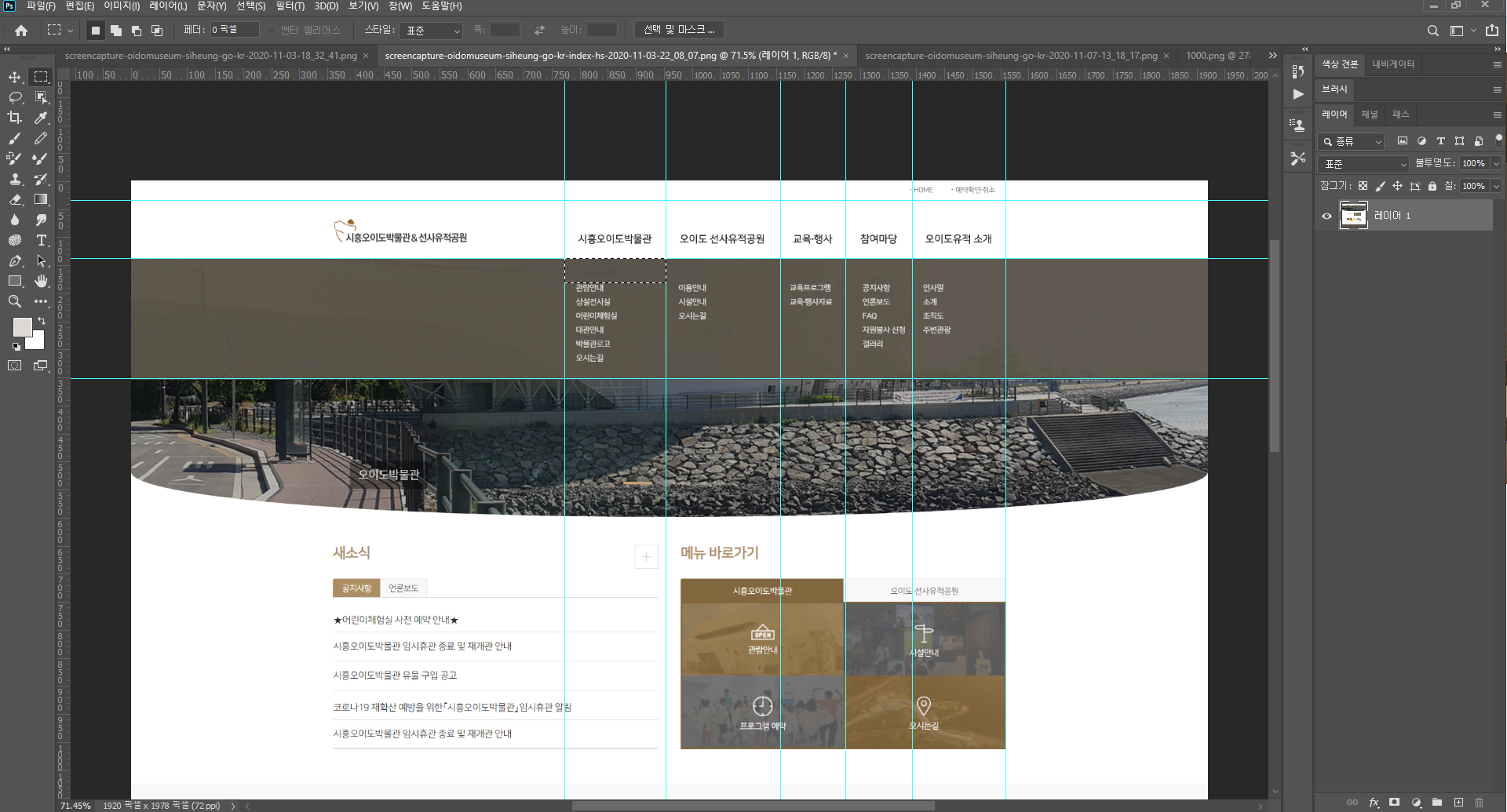Select the Path Selection tool
Image resolution: width=1507 pixels, height=812 pixels.
point(41,260)
